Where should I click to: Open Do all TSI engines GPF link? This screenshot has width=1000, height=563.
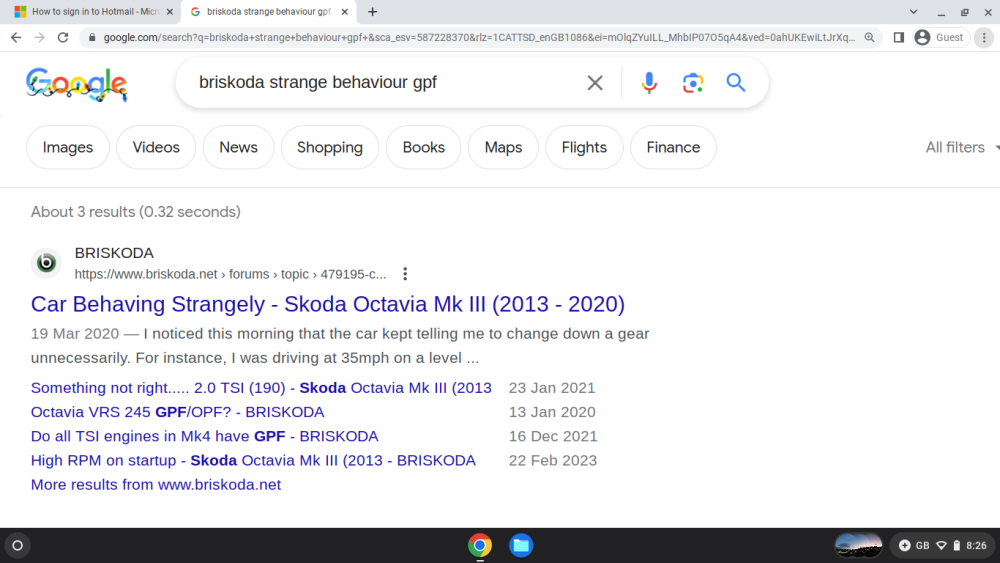click(x=205, y=436)
